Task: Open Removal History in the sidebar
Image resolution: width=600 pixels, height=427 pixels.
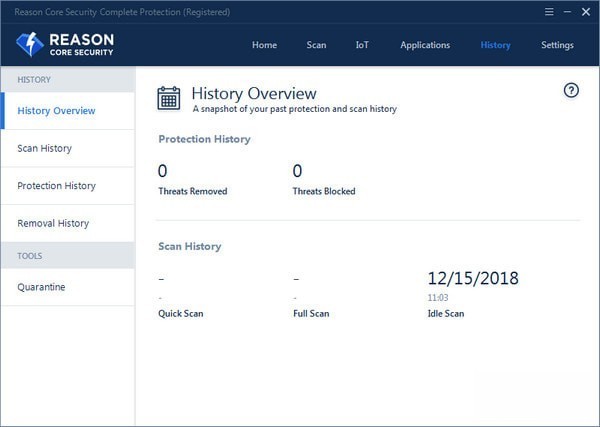Action: (68, 223)
